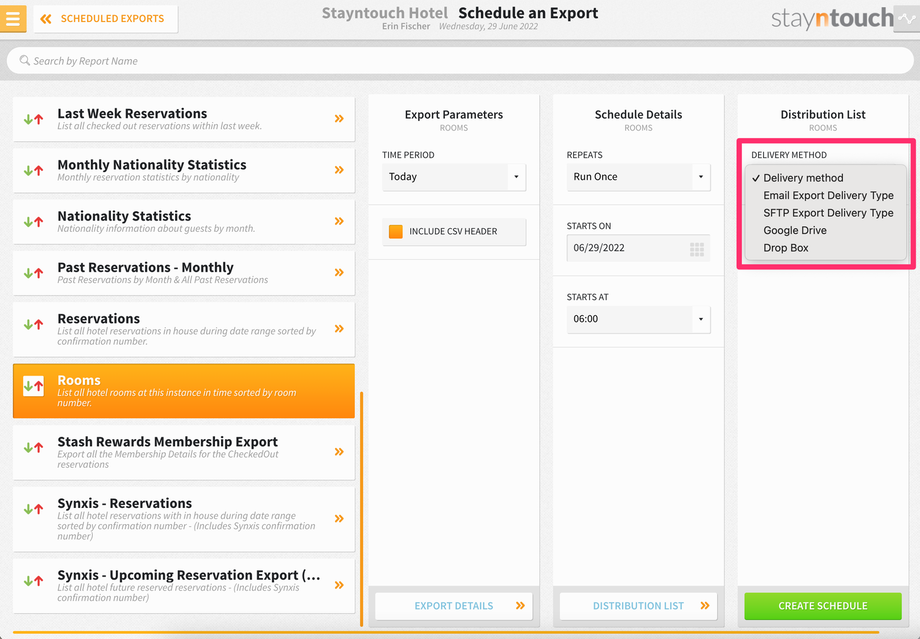Click the orange report list scrollbar
The height and width of the screenshot is (639, 920).
coord(361,509)
